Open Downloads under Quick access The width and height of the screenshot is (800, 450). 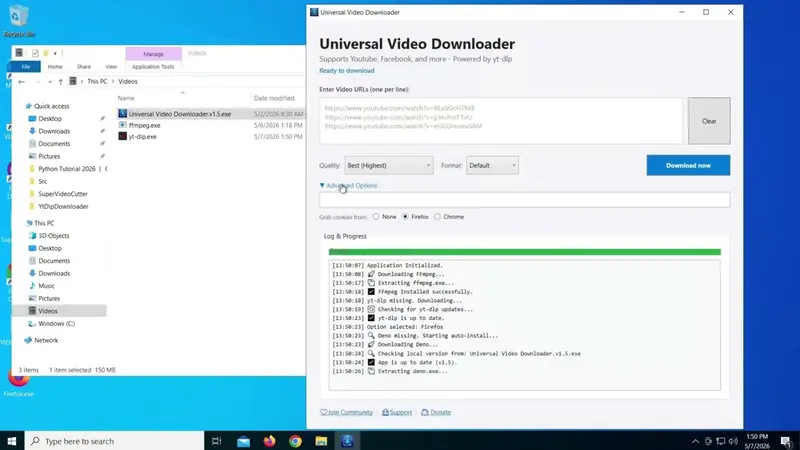(x=54, y=131)
